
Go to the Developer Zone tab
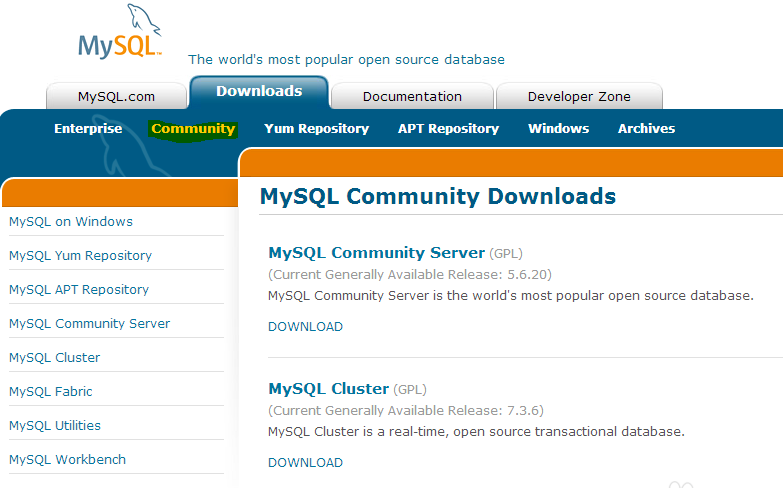579,96
